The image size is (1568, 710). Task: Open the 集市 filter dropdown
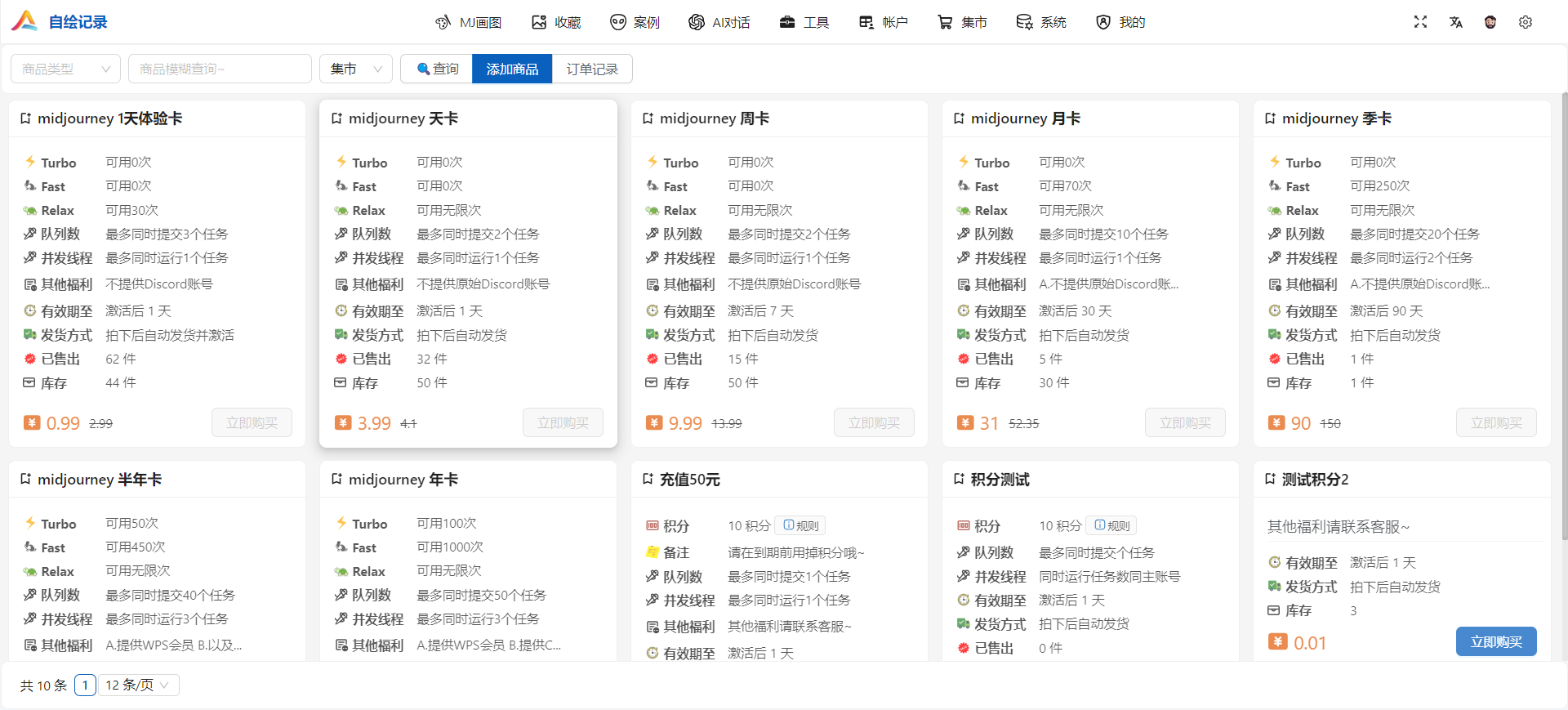point(355,69)
